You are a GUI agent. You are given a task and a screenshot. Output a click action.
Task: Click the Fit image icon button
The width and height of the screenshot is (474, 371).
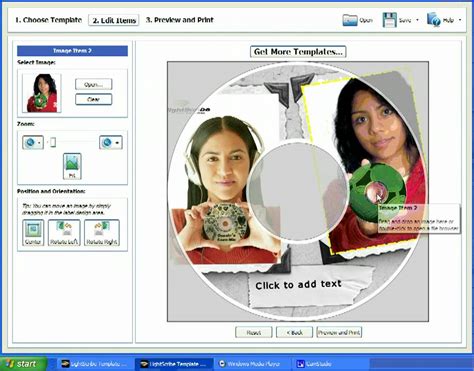72,166
